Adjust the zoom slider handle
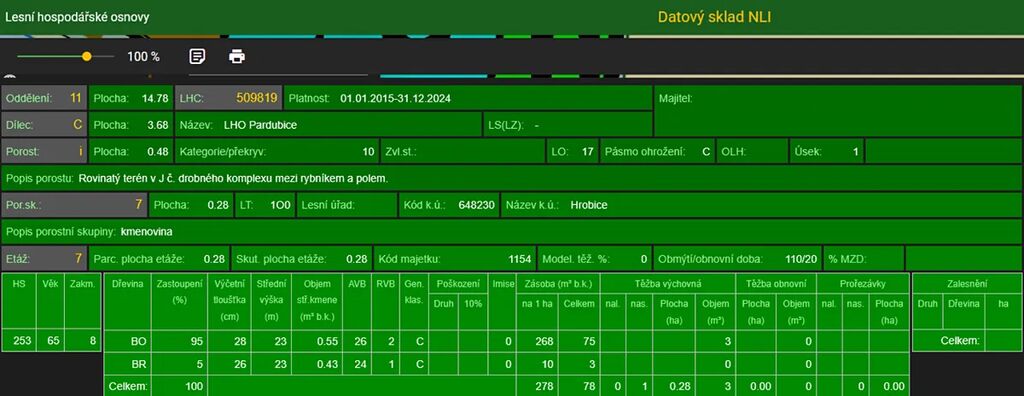The width and height of the screenshot is (1024, 396). click(87, 57)
